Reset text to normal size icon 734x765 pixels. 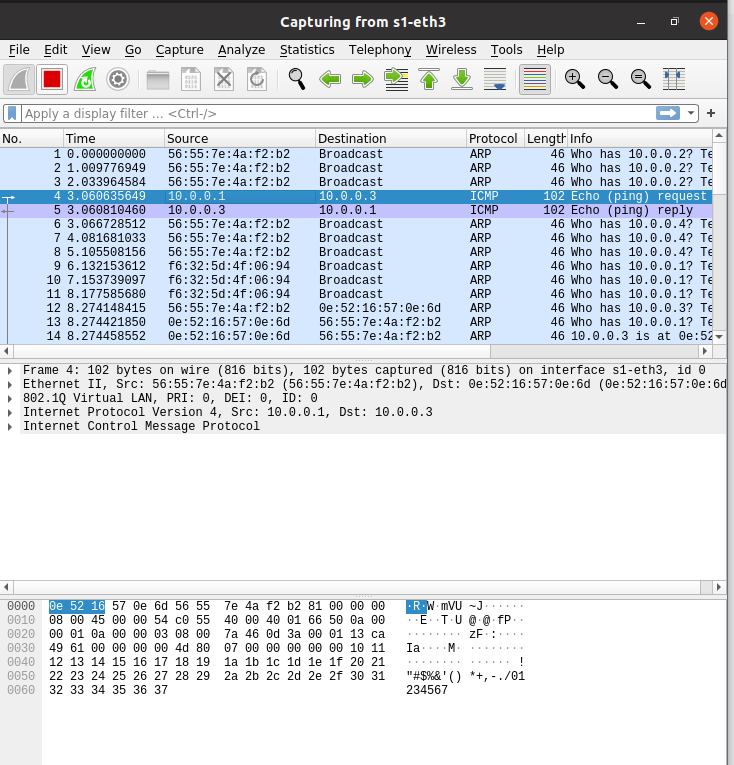point(640,79)
